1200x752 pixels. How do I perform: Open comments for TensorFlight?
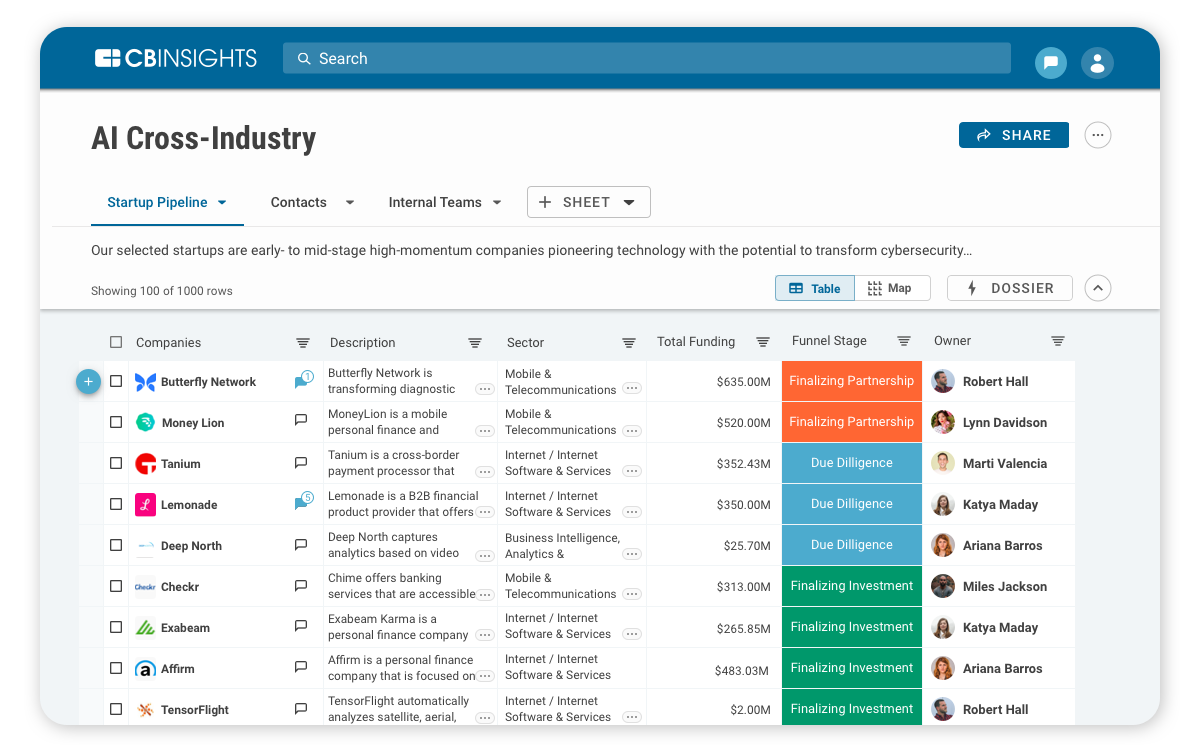point(301,709)
